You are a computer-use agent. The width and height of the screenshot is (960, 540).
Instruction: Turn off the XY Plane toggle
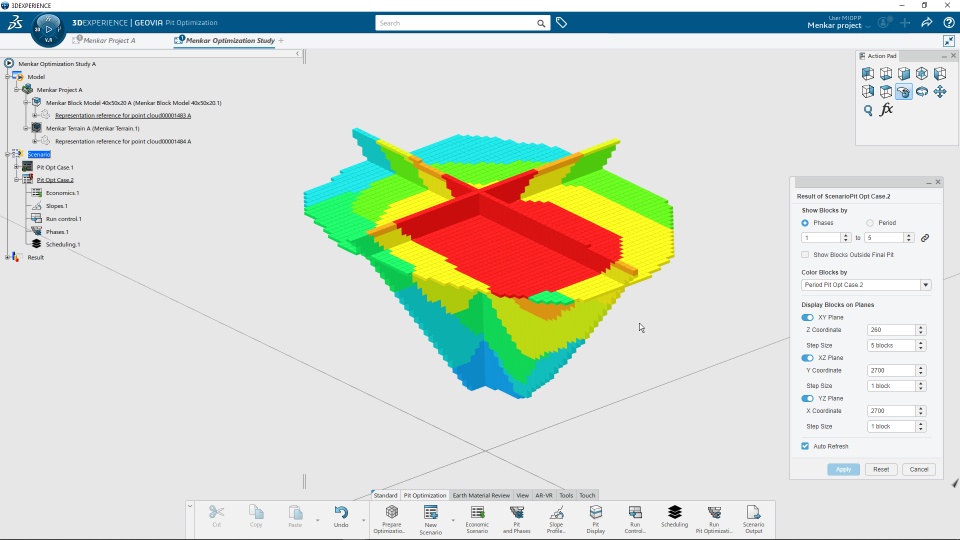[x=807, y=317]
